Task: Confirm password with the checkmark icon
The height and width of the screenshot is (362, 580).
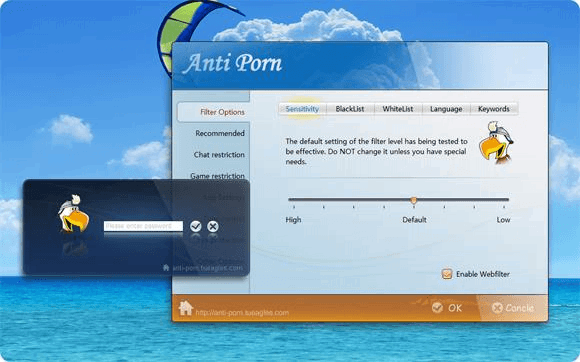Action: click(196, 226)
